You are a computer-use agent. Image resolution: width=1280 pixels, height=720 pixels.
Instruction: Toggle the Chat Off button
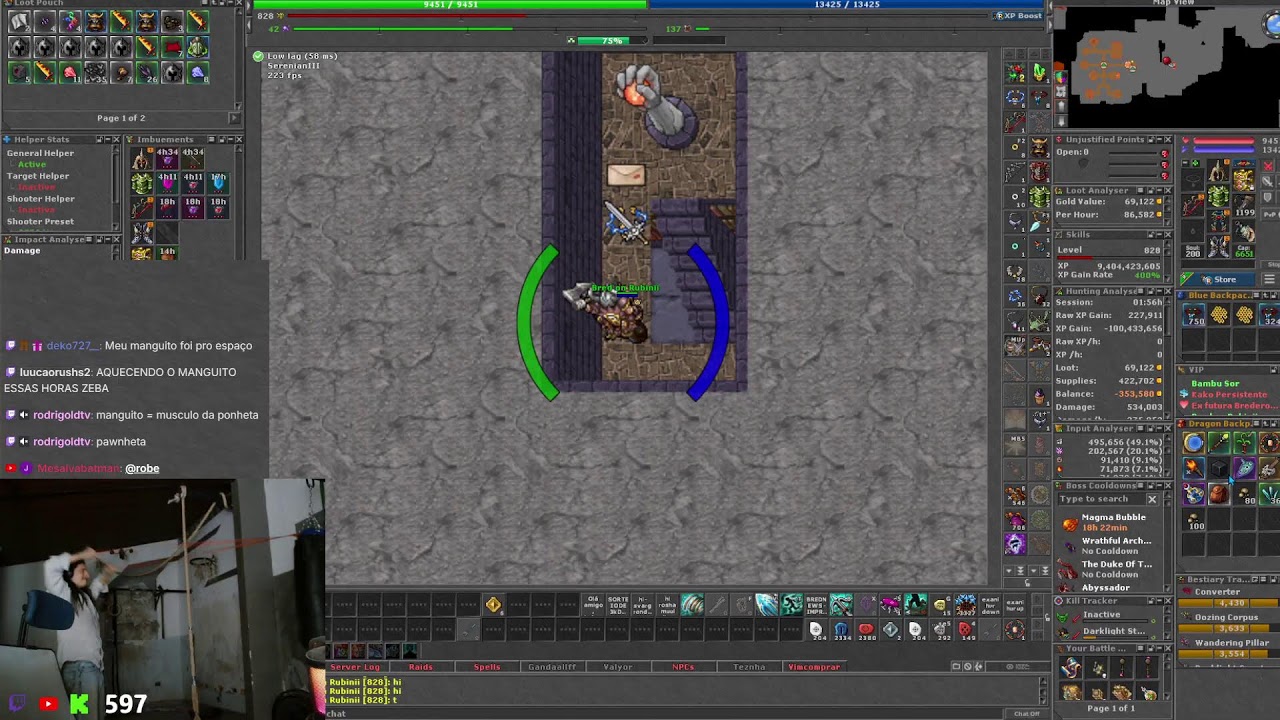[1027, 713]
